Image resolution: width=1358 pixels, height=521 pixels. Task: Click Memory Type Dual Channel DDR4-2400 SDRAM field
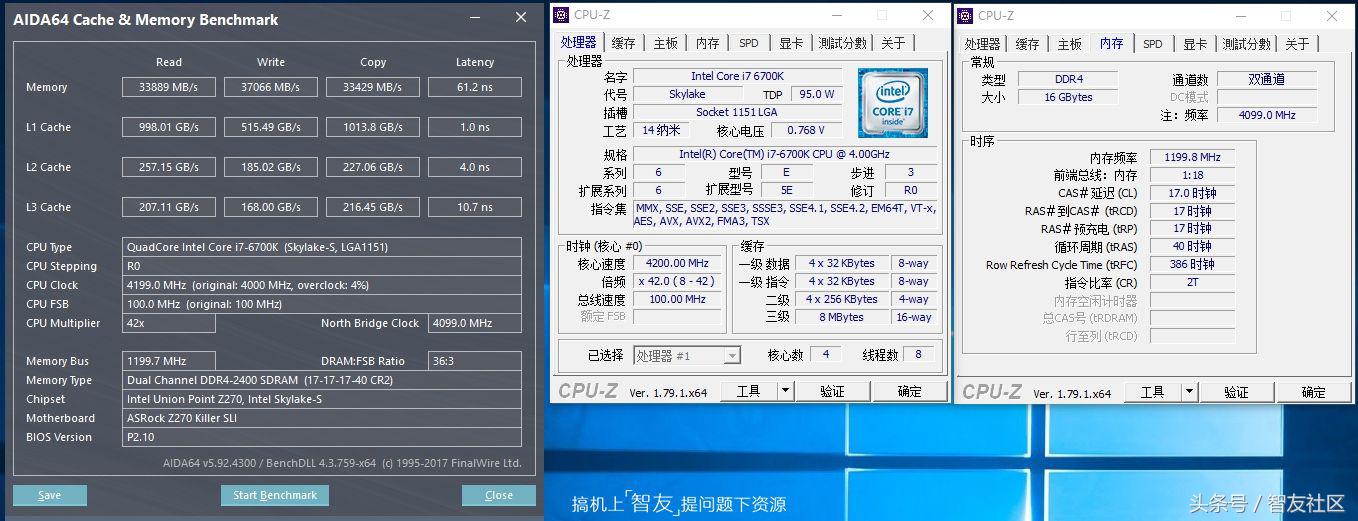click(x=322, y=380)
